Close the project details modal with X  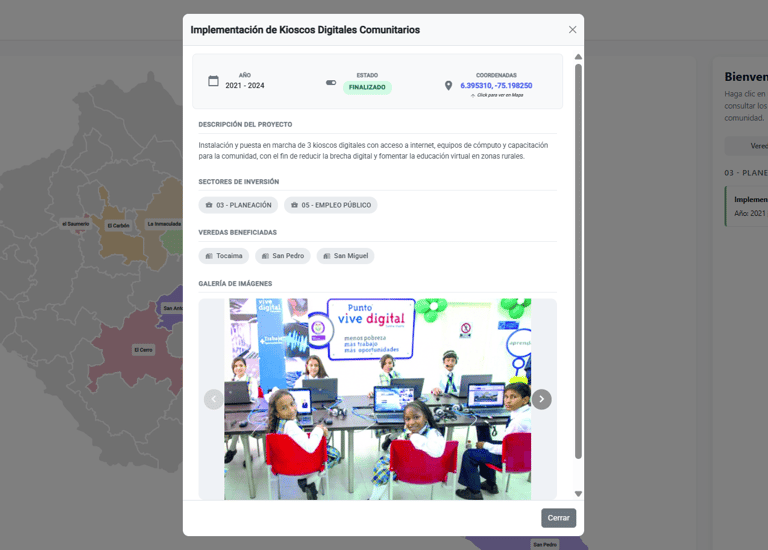(572, 30)
